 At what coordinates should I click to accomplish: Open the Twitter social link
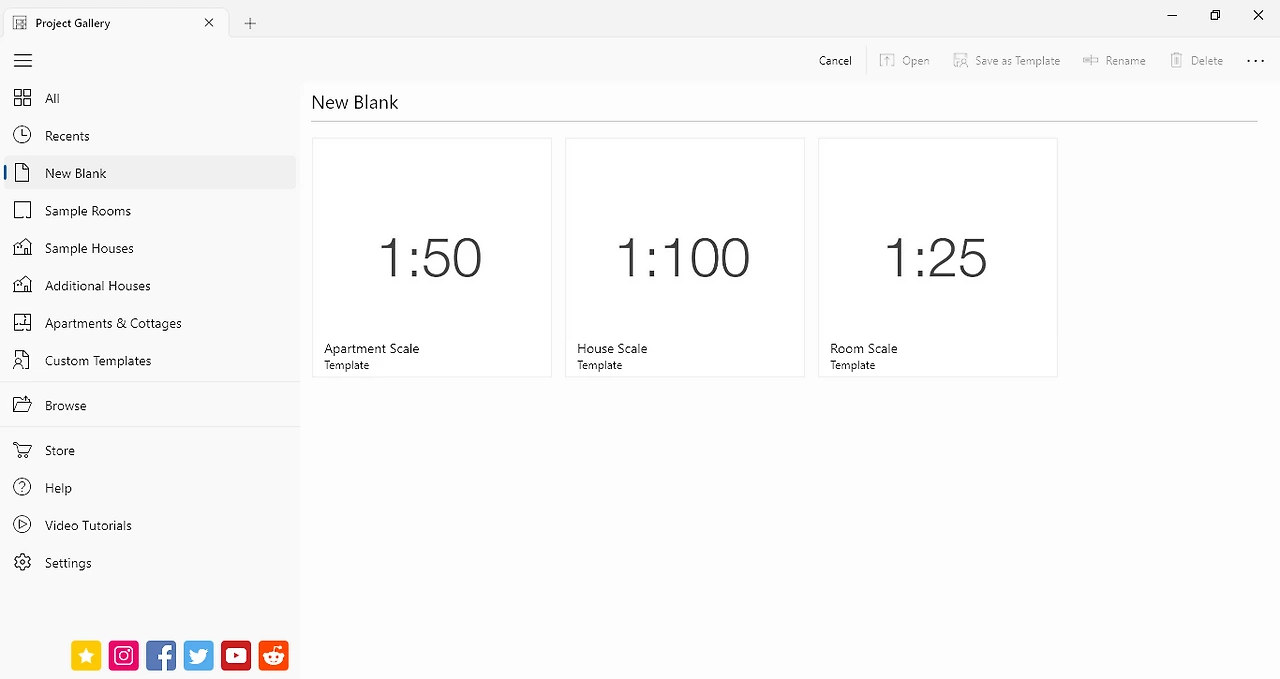(x=199, y=656)
